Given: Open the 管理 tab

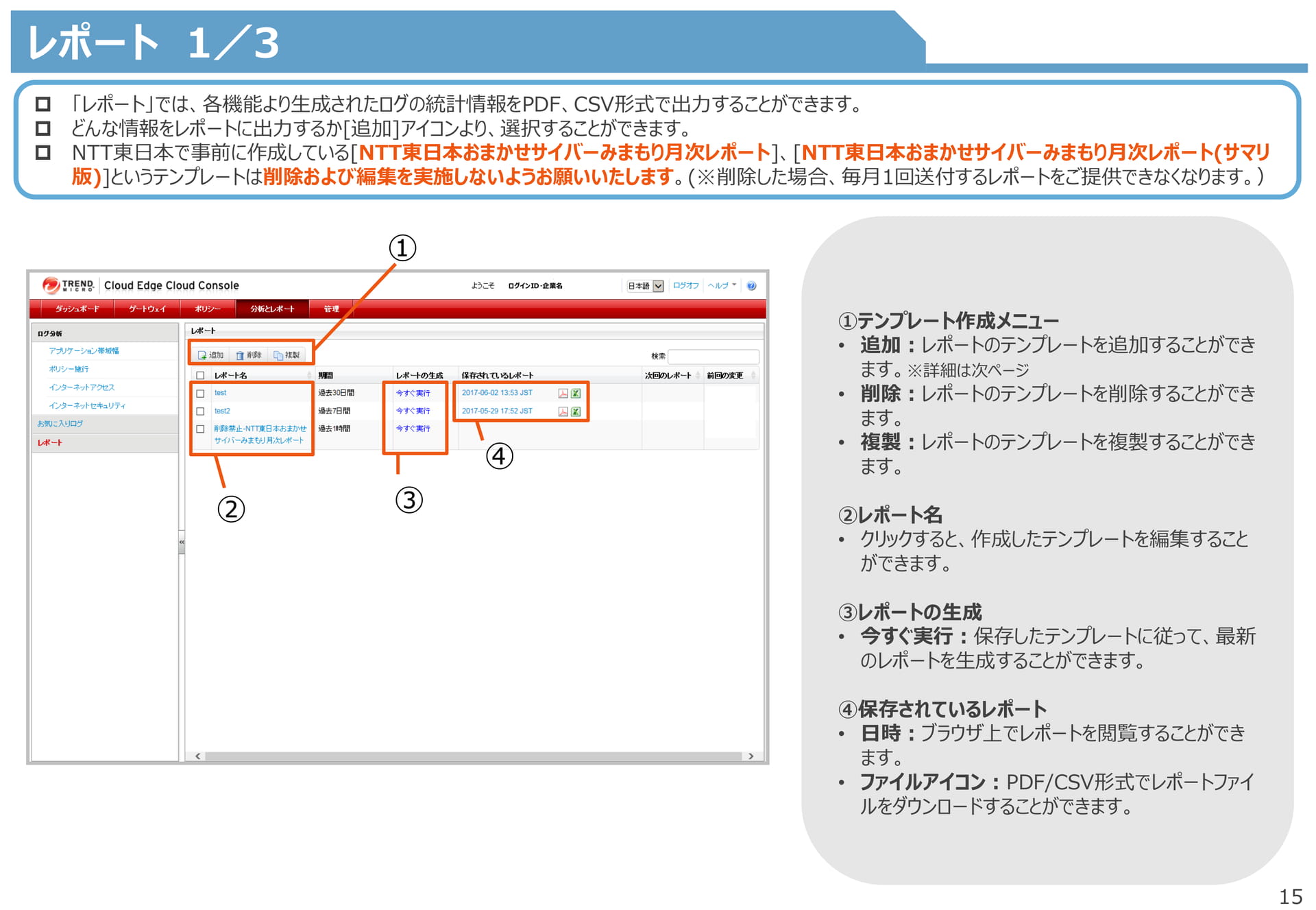Looking at the screenshot, I should 332,309.
